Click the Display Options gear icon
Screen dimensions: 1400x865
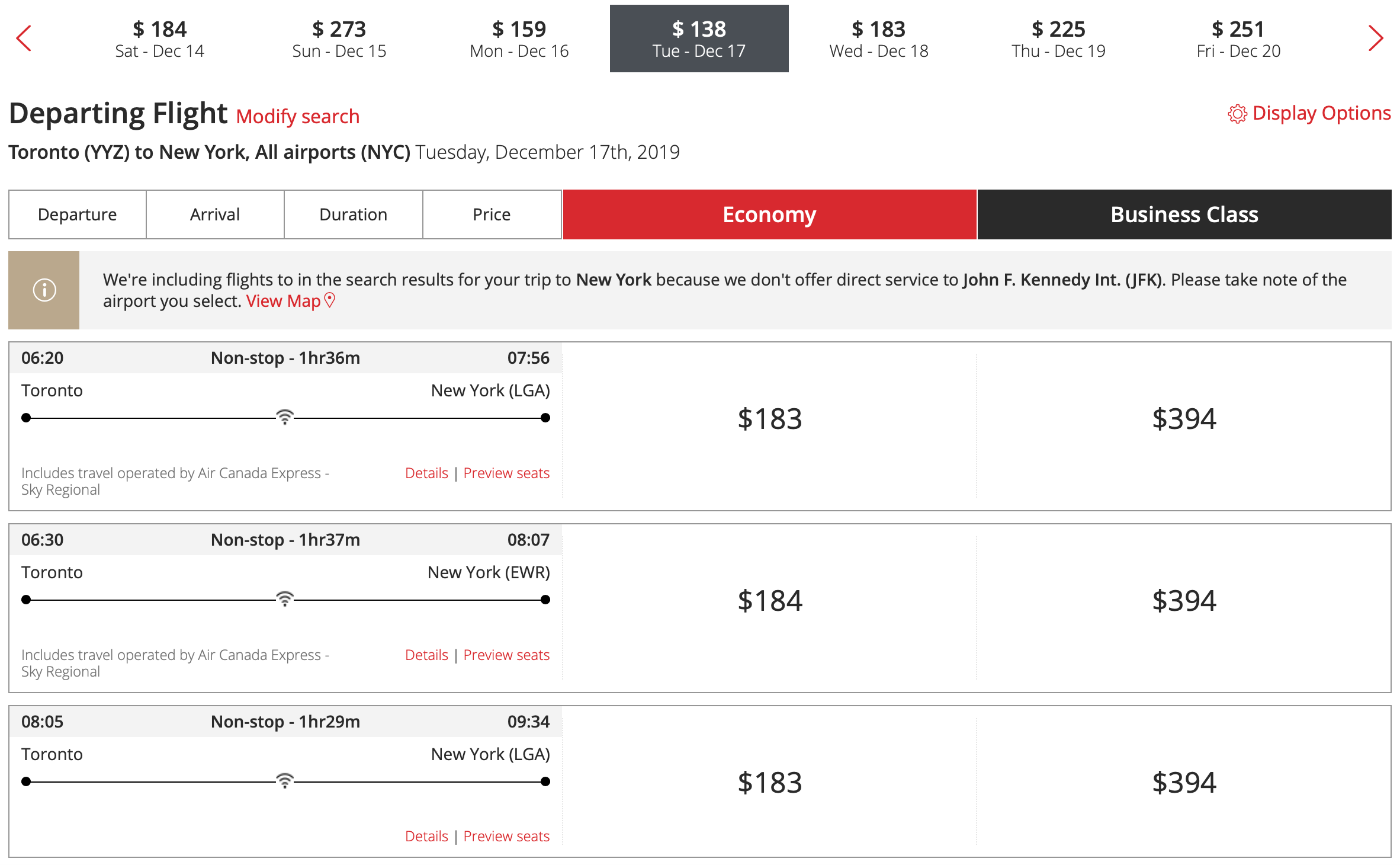point(1237,114)
